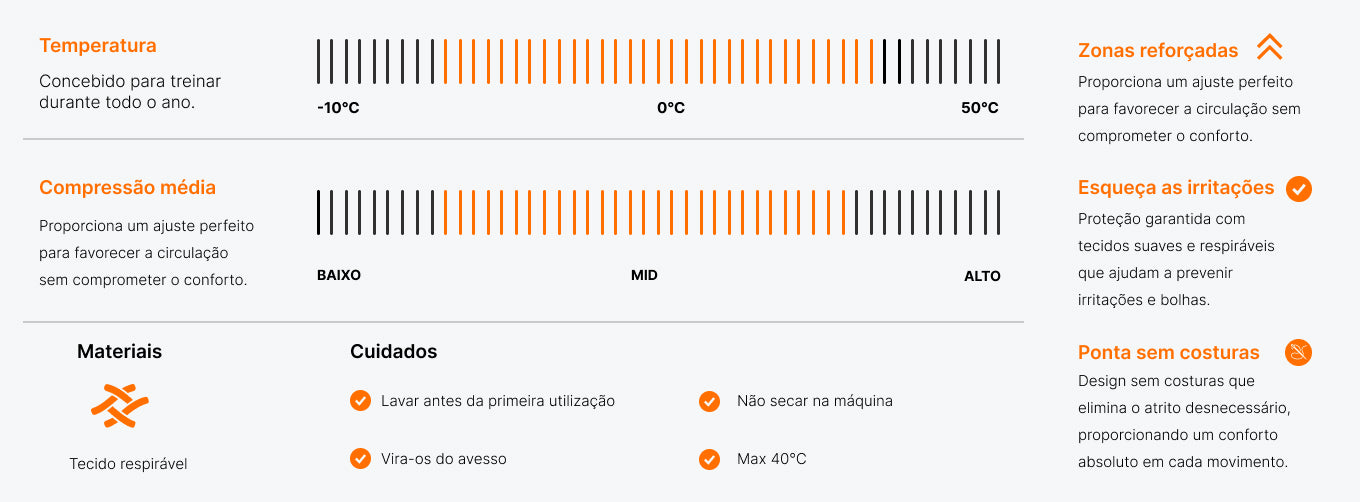Click the seamless icon beside Ponta sem costuras
Screen dimensions: 1360x502
coord(1299,352)
